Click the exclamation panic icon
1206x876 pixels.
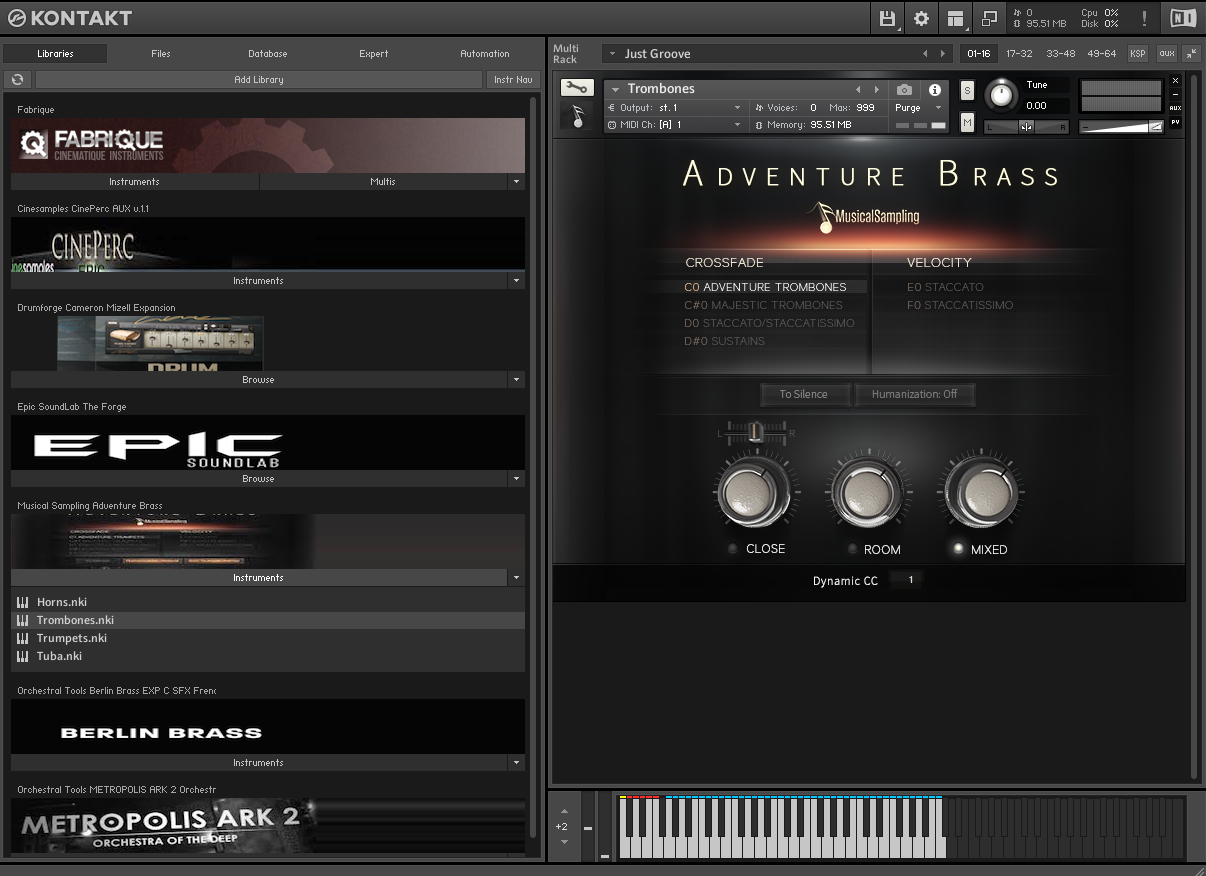(1144, 18)
